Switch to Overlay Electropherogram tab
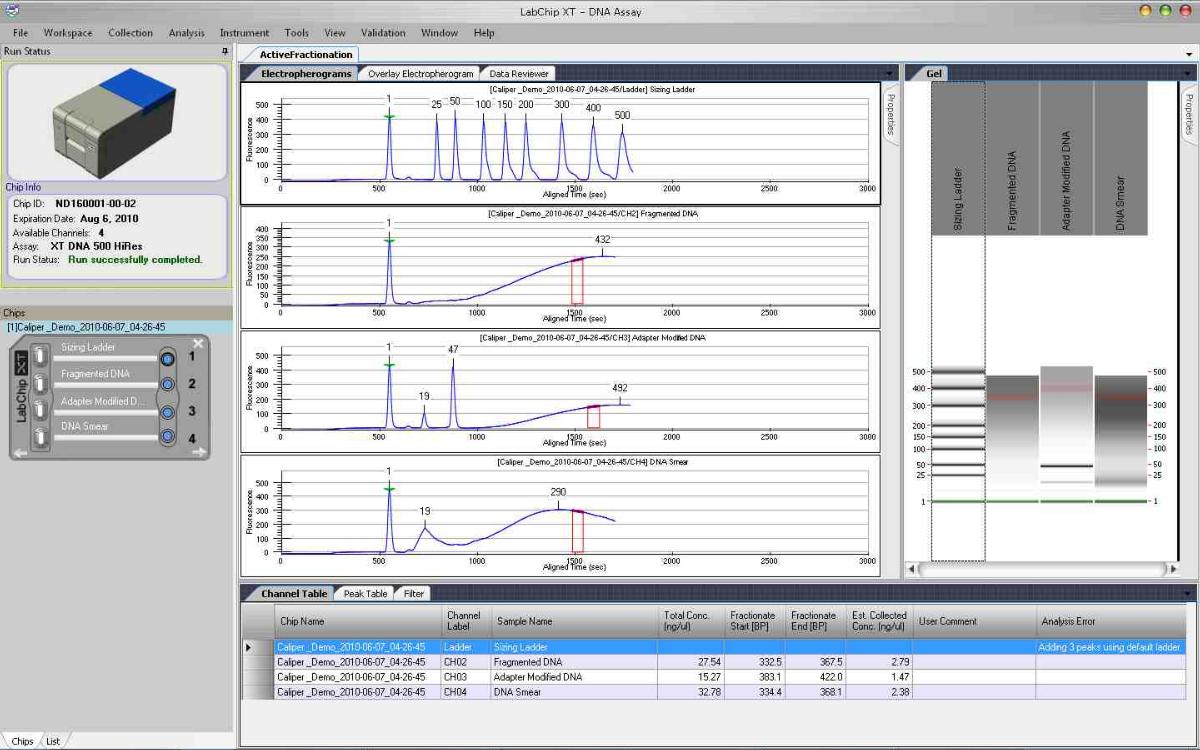1200x750 pixels. point(420,74)
